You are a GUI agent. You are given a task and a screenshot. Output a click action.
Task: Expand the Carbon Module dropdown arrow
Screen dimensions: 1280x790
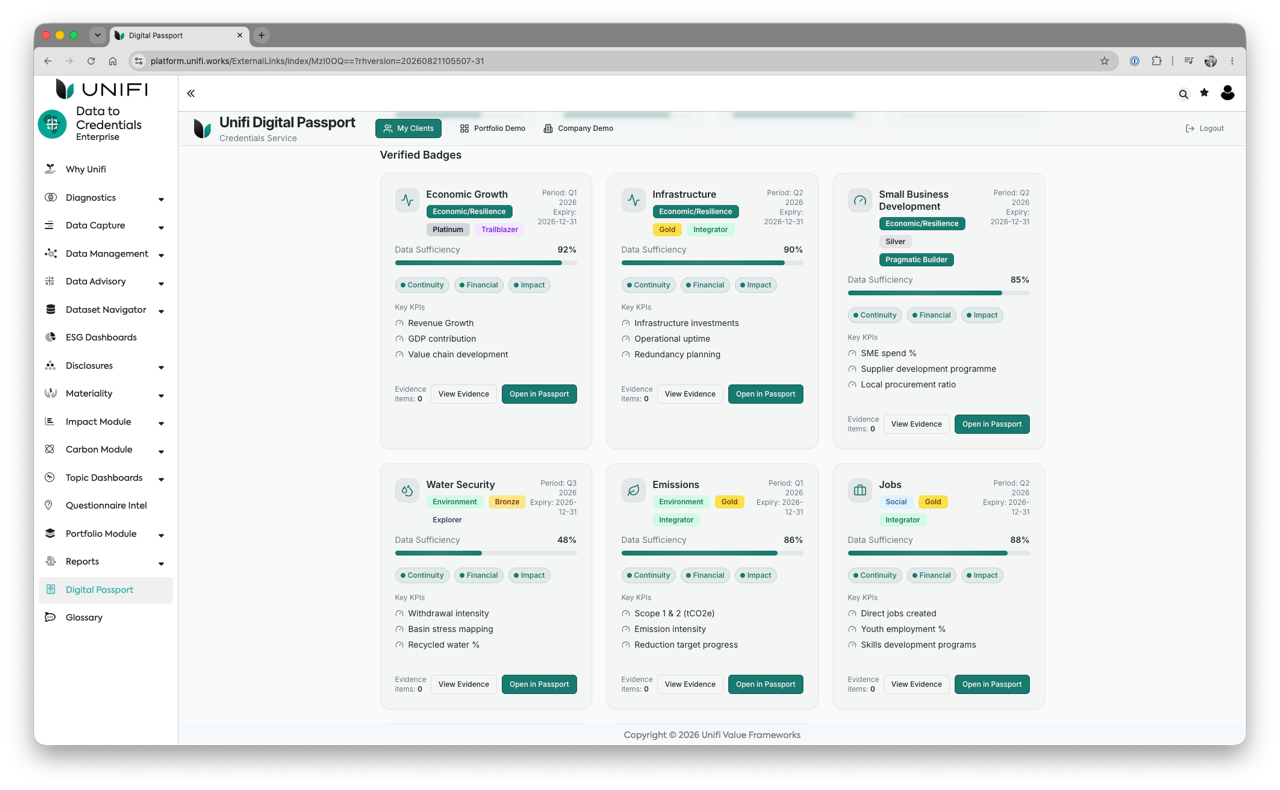point(161,451)
